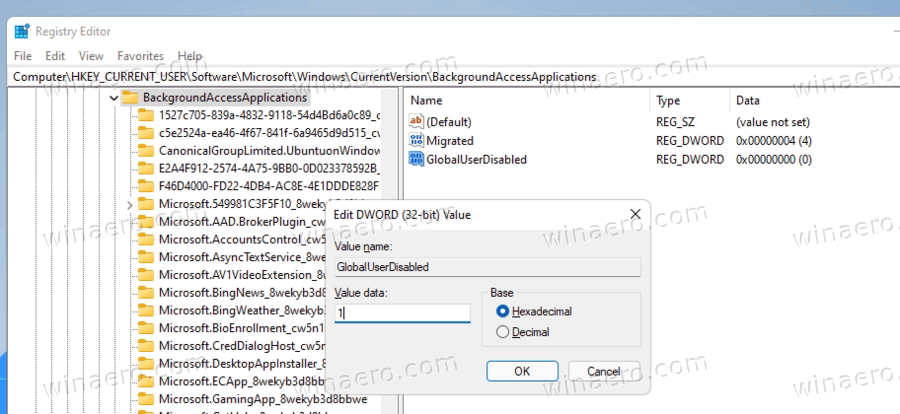Cancel the Edit DWORD dialog
This screenshot has width=900, height=414.
pos(604,371)
